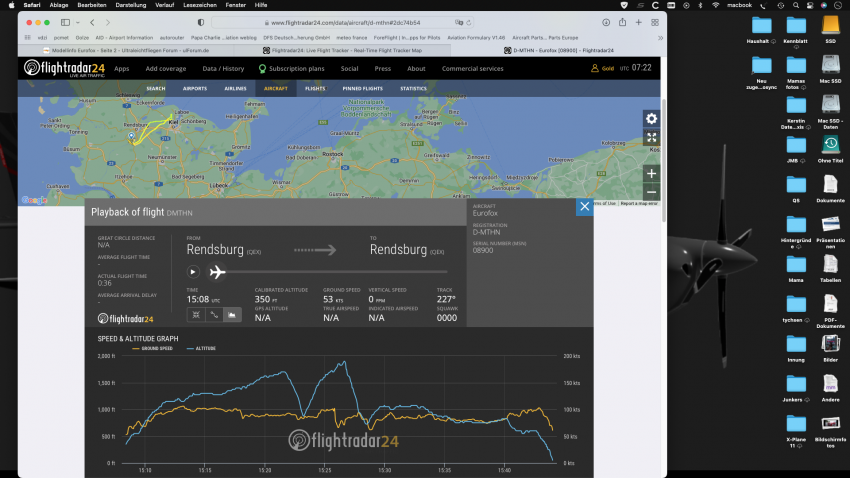Open the autorouter bookmark

(x=172, y=38)
